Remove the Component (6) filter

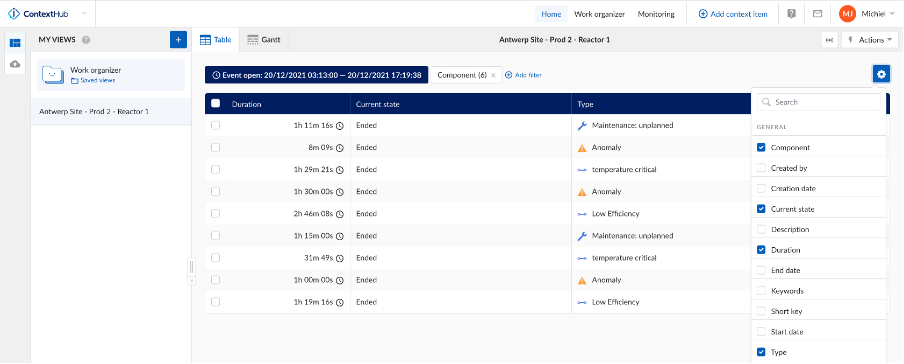(493, 75)
